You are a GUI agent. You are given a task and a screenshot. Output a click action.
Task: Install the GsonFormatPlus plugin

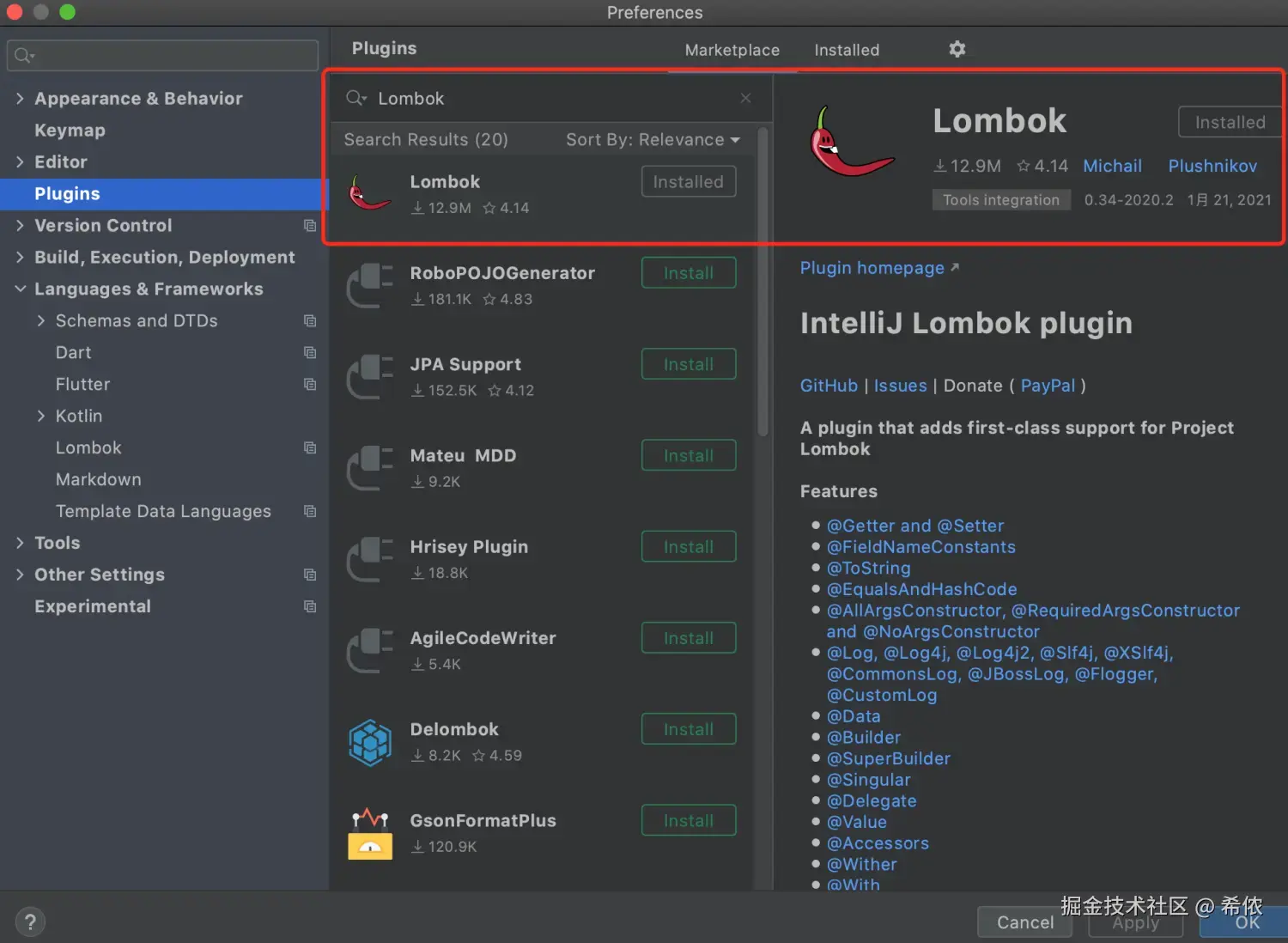(689, 821)
